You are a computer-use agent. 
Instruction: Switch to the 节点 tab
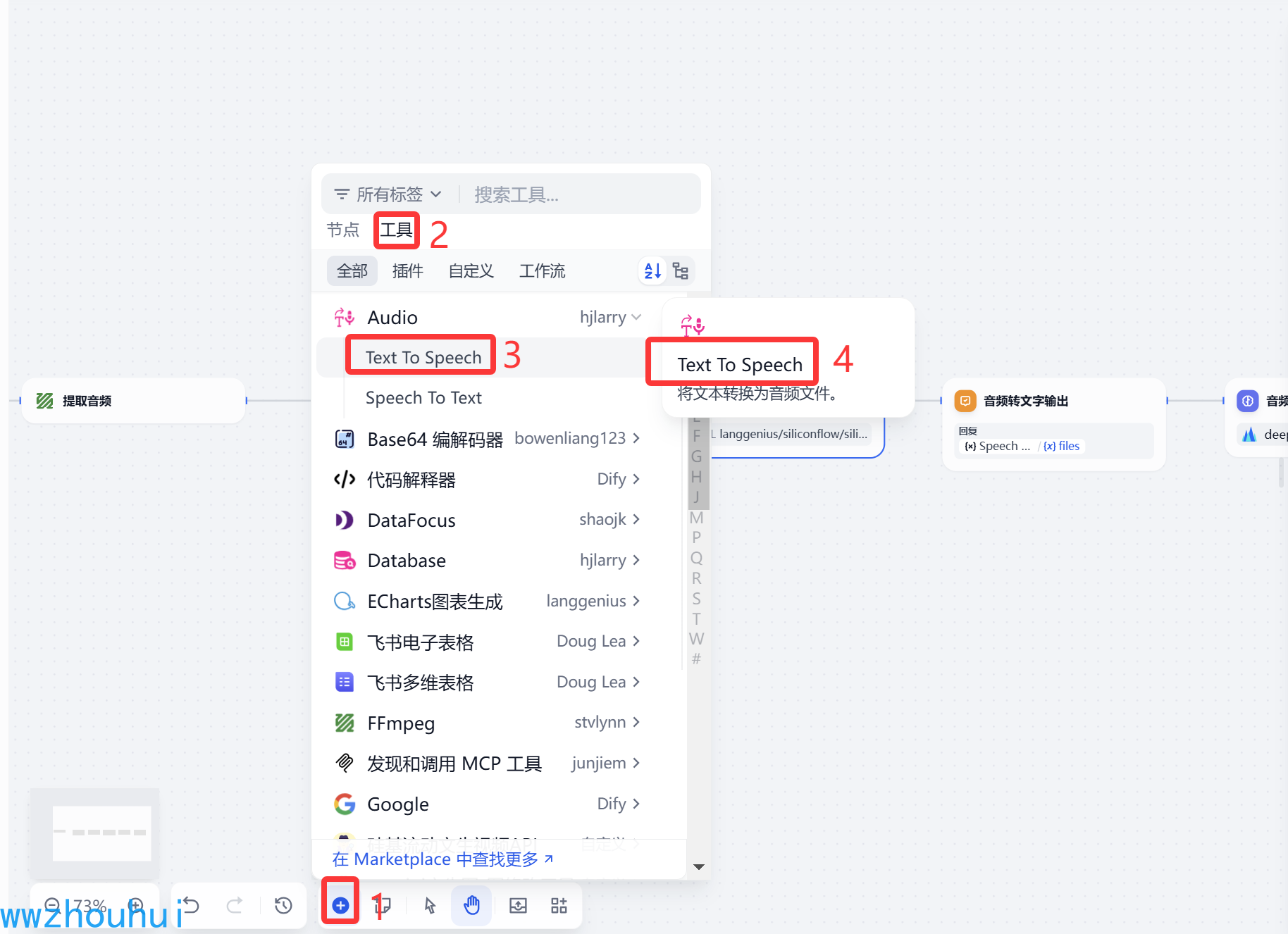click(x=342, y=230)
